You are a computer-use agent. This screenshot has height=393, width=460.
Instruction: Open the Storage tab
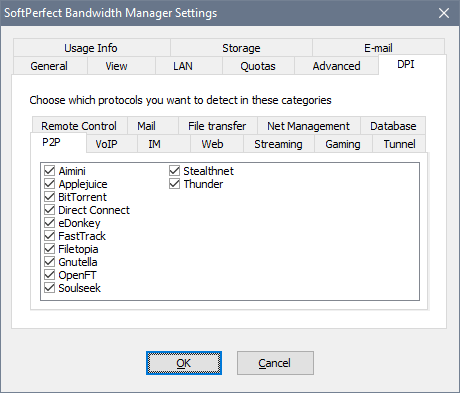(241, 48)
